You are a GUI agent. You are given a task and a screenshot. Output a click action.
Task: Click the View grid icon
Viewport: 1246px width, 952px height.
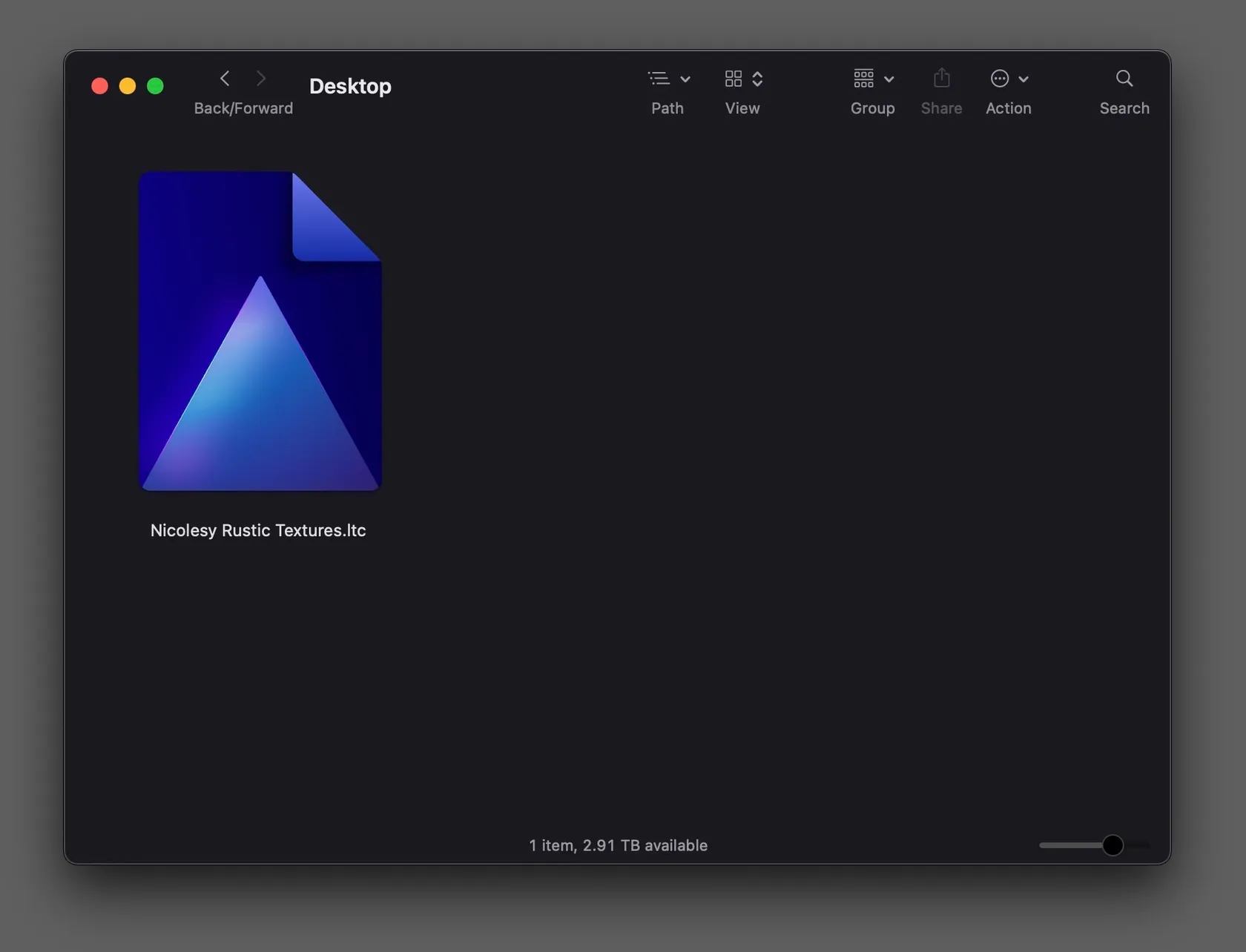click(x=734, y=79)
